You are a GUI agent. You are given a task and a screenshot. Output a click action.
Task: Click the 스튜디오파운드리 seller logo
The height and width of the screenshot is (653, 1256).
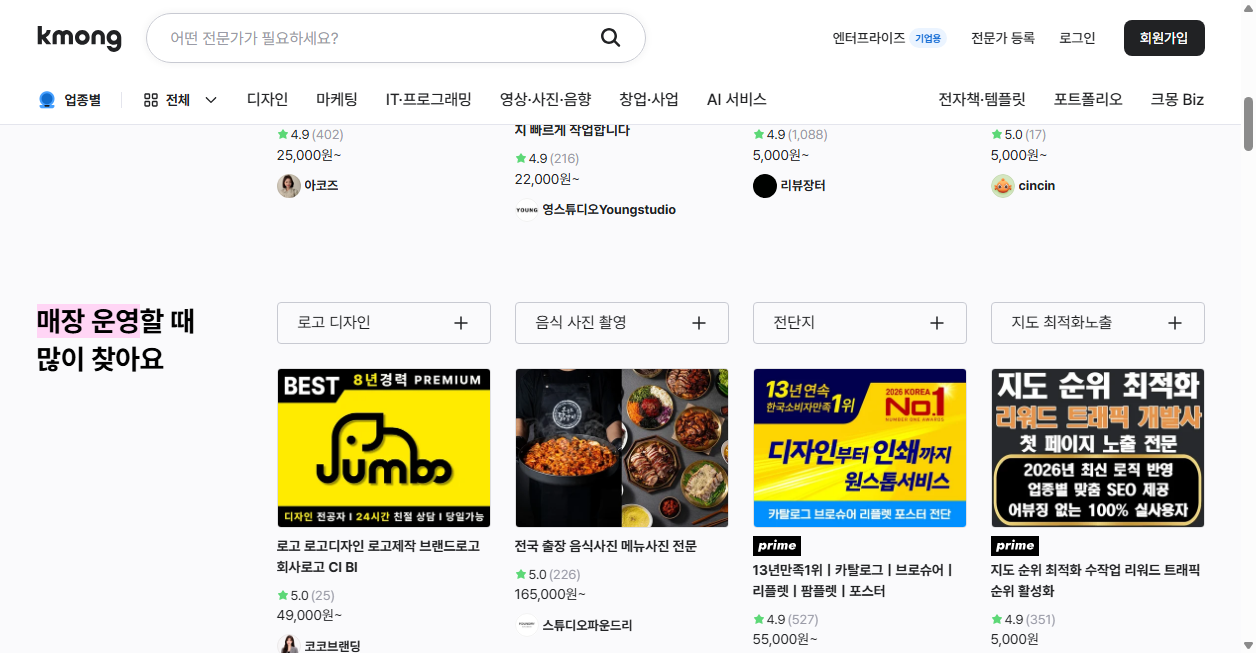click(x=527, y=625)
